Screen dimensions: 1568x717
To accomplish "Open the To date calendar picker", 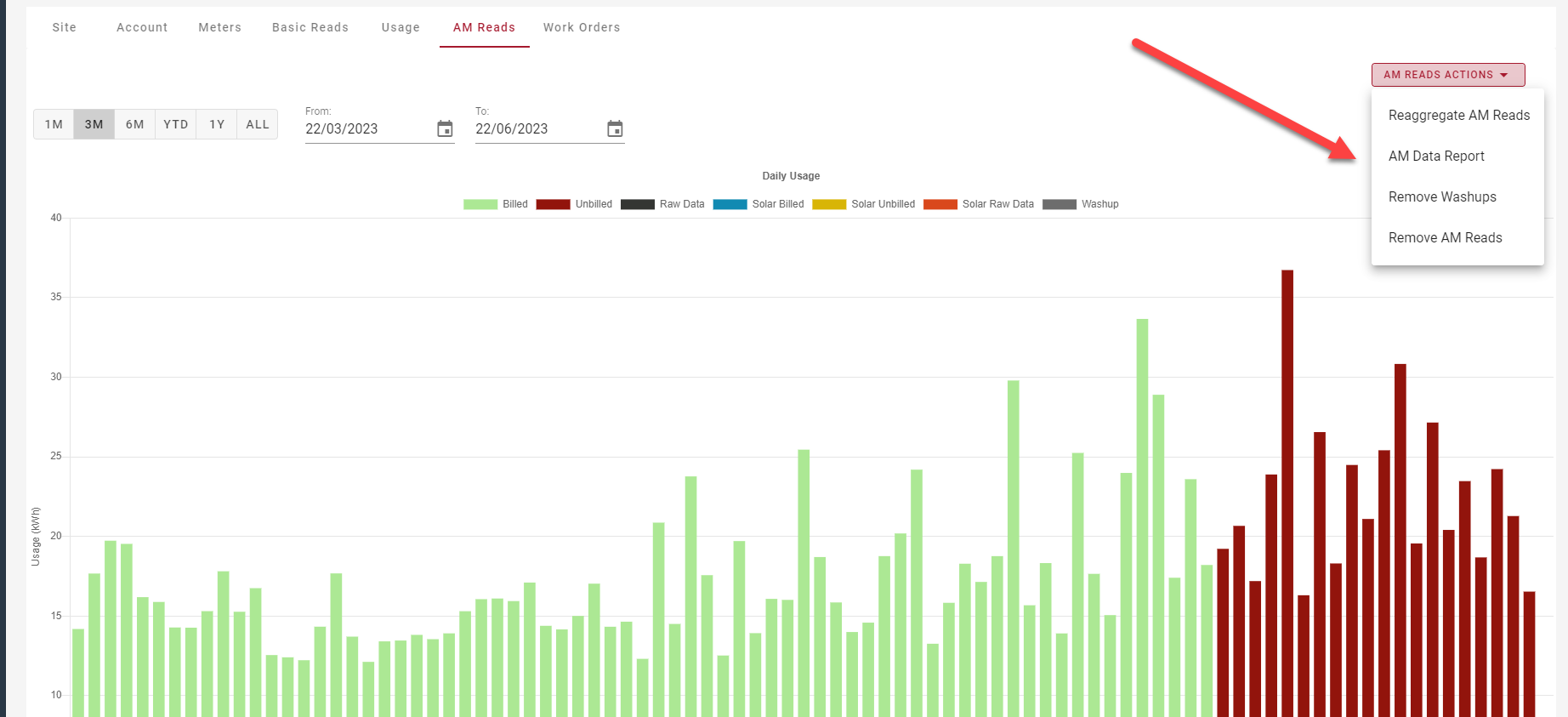I will [x=615, y=129].
